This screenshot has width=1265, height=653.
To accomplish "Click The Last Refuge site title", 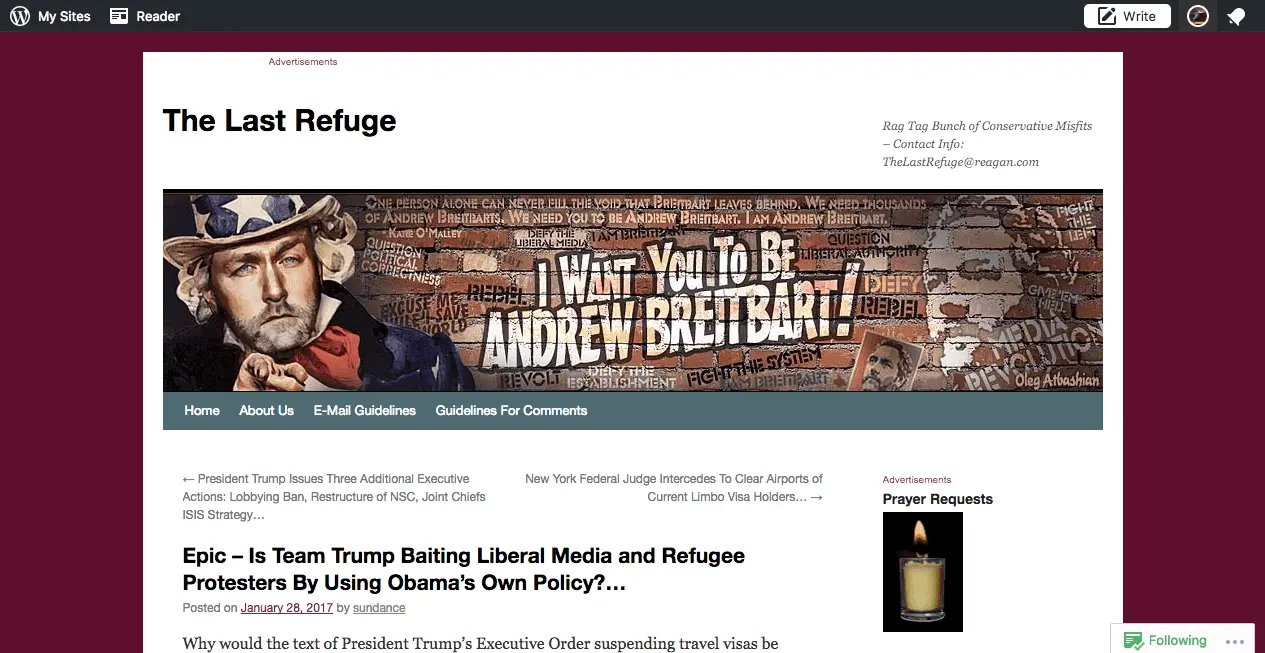I will (x=279, y=121).
